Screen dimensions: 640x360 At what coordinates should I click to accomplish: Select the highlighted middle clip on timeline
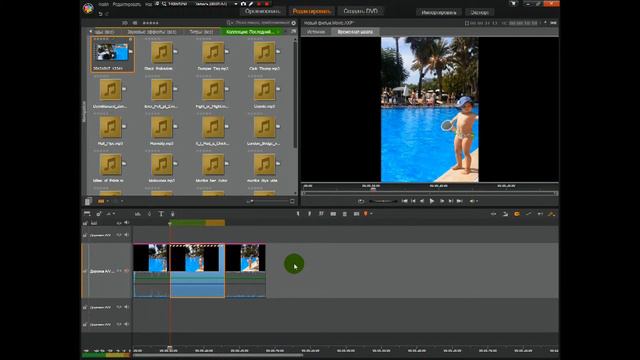tap(197, 271)
